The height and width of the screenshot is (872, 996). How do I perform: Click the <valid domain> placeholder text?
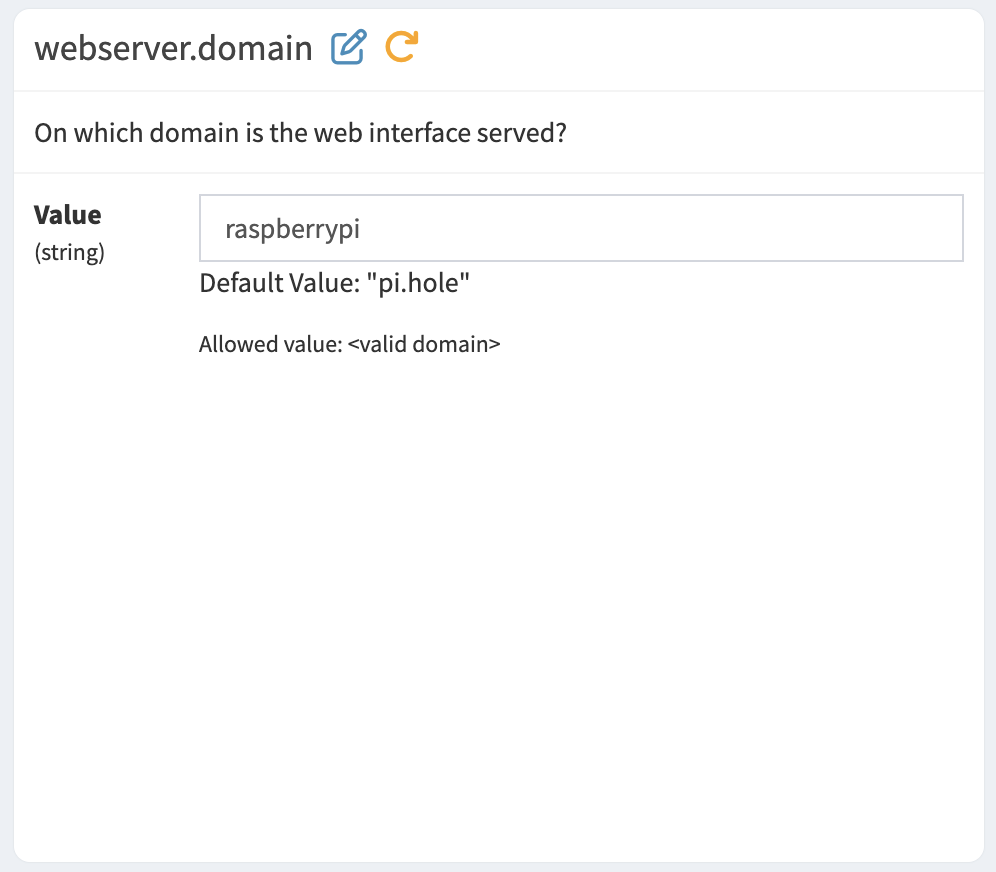point(424,344)
